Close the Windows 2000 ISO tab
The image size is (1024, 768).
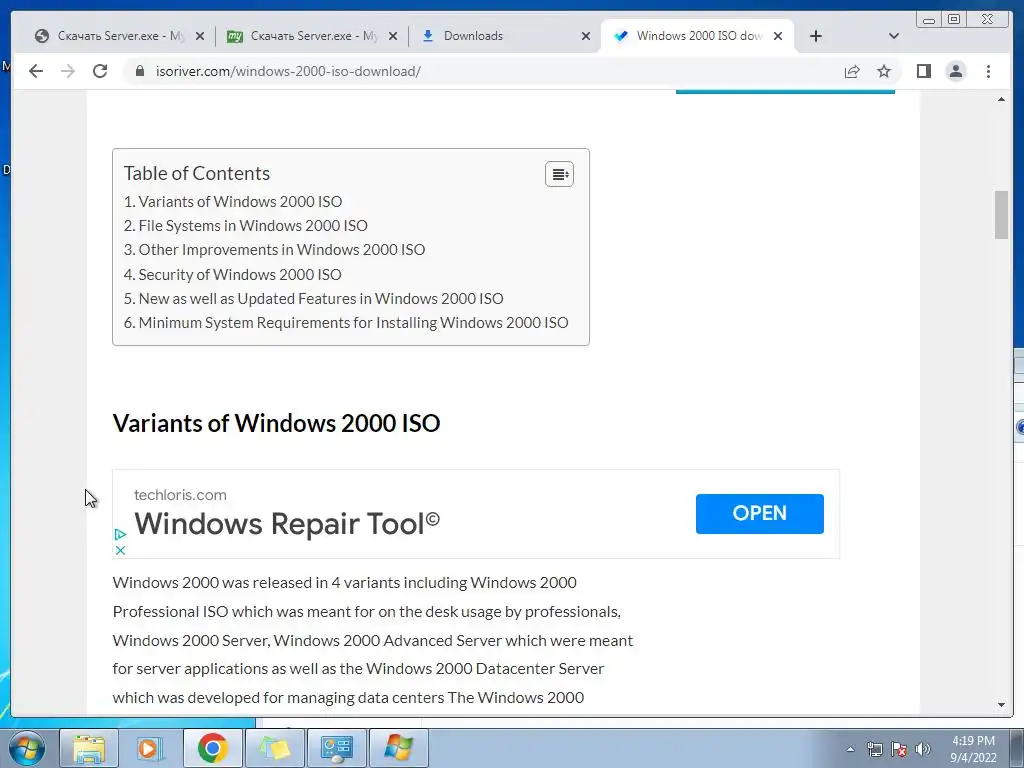[x=778, y=36]
